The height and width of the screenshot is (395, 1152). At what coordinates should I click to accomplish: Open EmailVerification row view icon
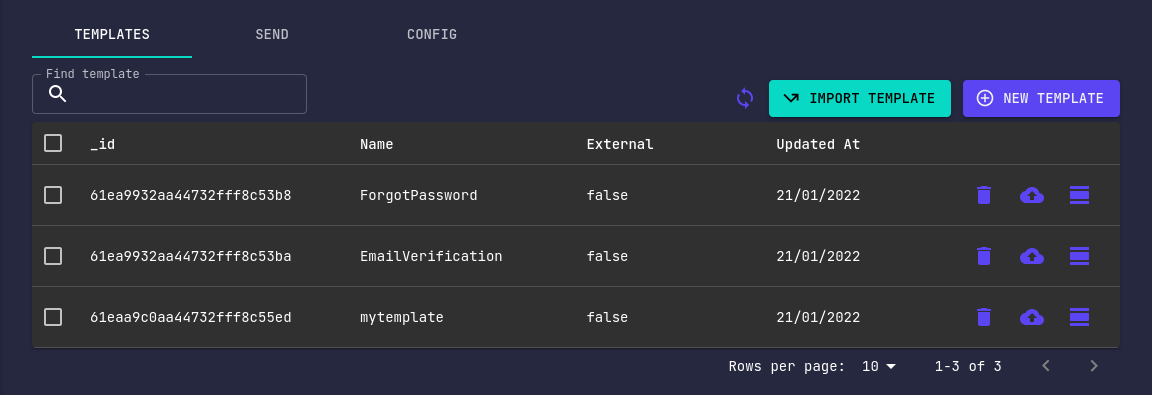coord(1079,256)
